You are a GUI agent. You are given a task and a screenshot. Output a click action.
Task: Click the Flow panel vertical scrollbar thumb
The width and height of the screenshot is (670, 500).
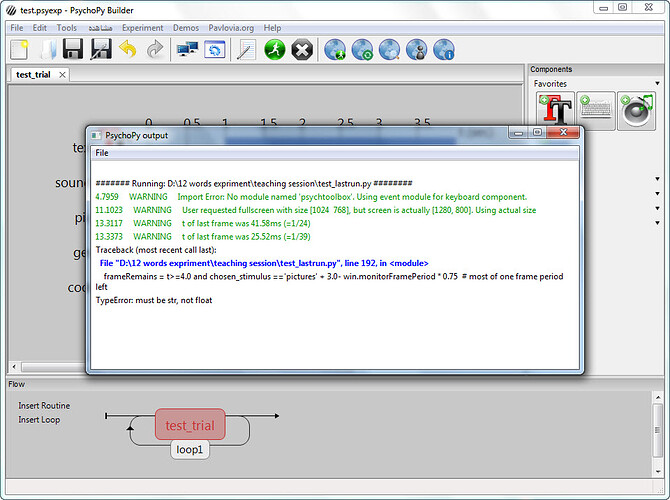(658, 430)
